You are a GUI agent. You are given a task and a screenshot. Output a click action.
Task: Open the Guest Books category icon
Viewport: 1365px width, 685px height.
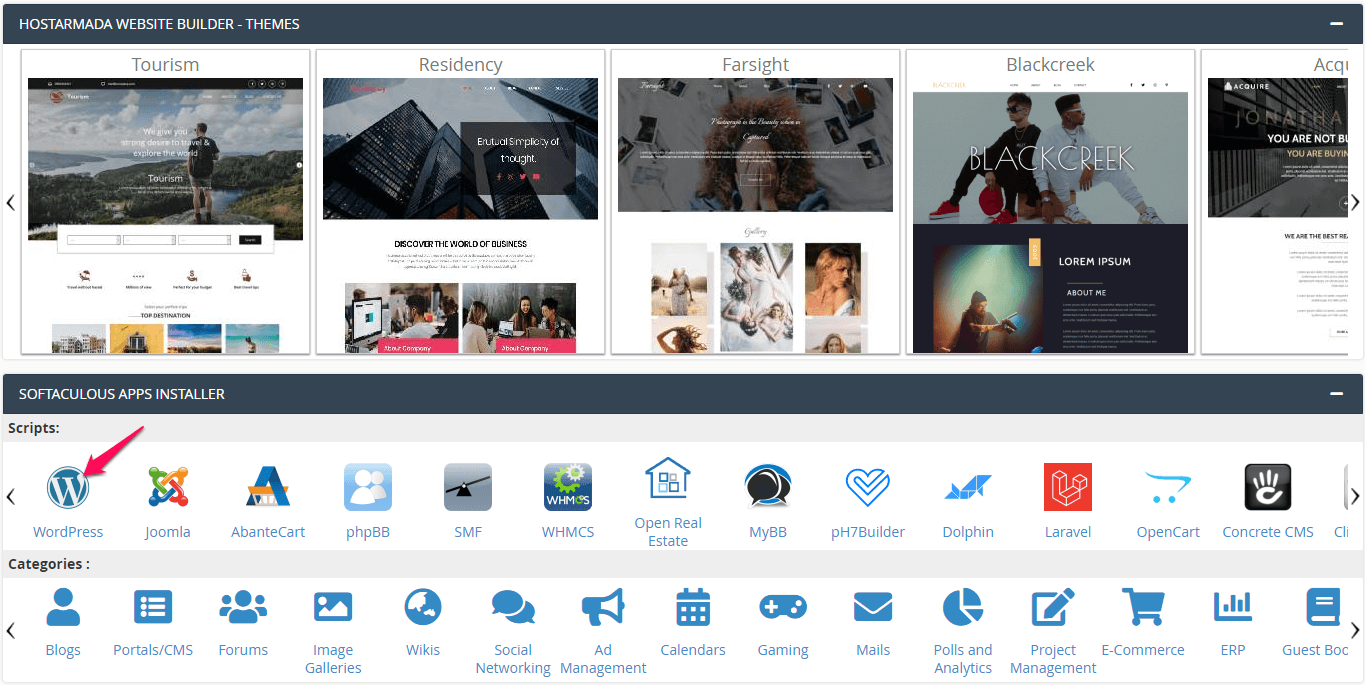pos(1323,607)
